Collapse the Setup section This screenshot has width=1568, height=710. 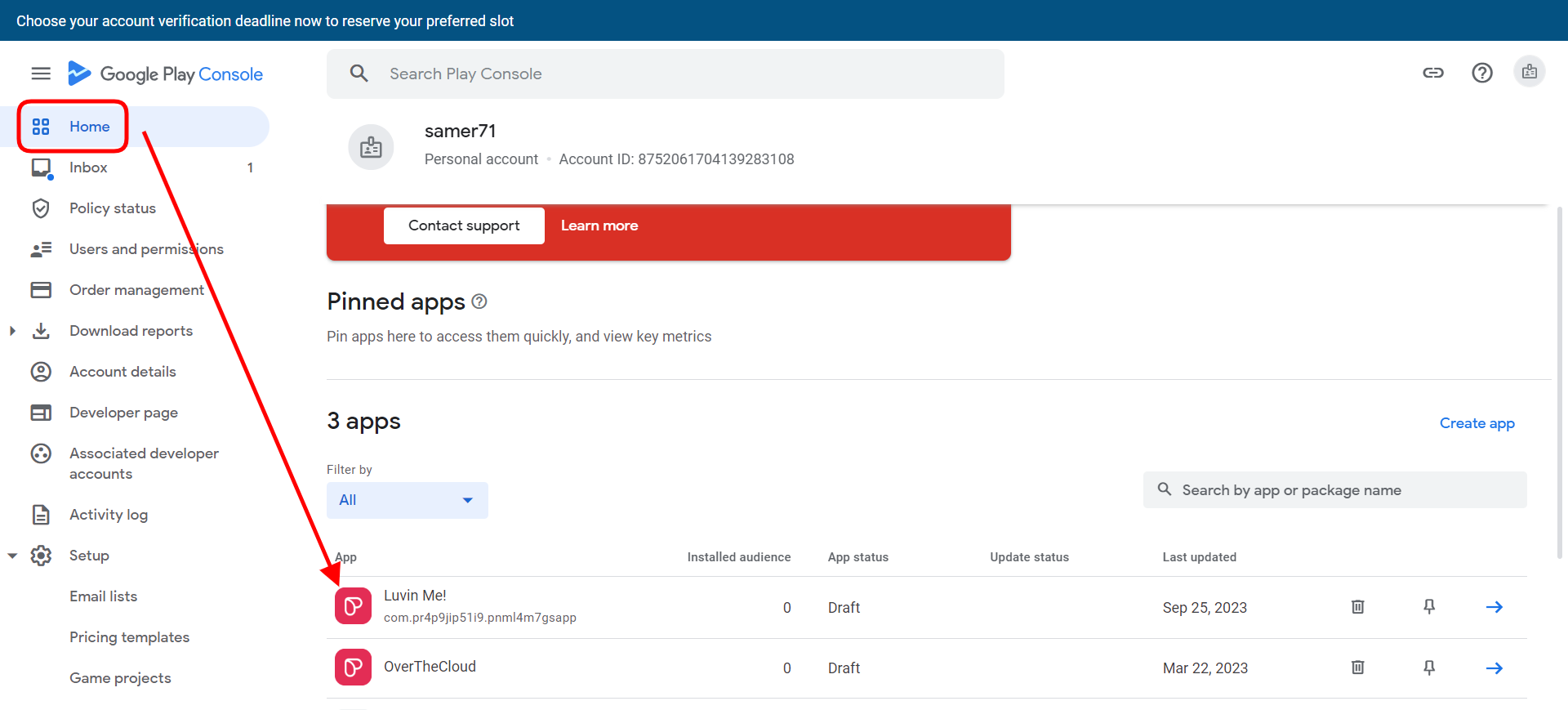[12, 556]
